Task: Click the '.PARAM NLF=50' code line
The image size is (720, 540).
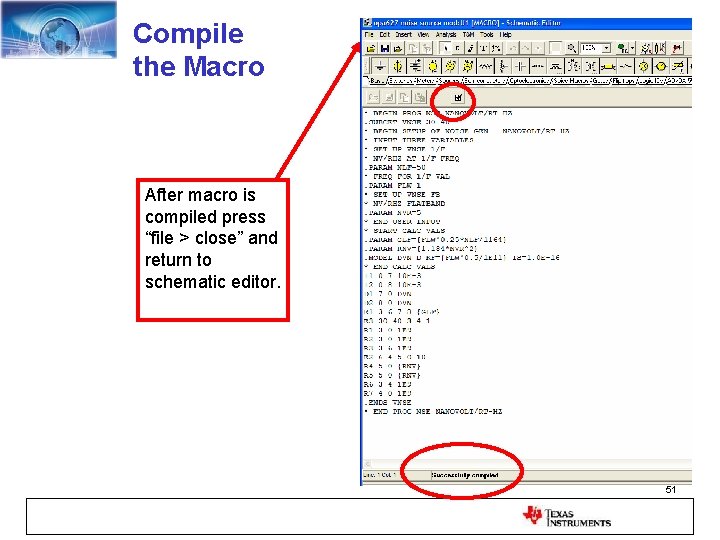Action: click(x=395, y=168)
